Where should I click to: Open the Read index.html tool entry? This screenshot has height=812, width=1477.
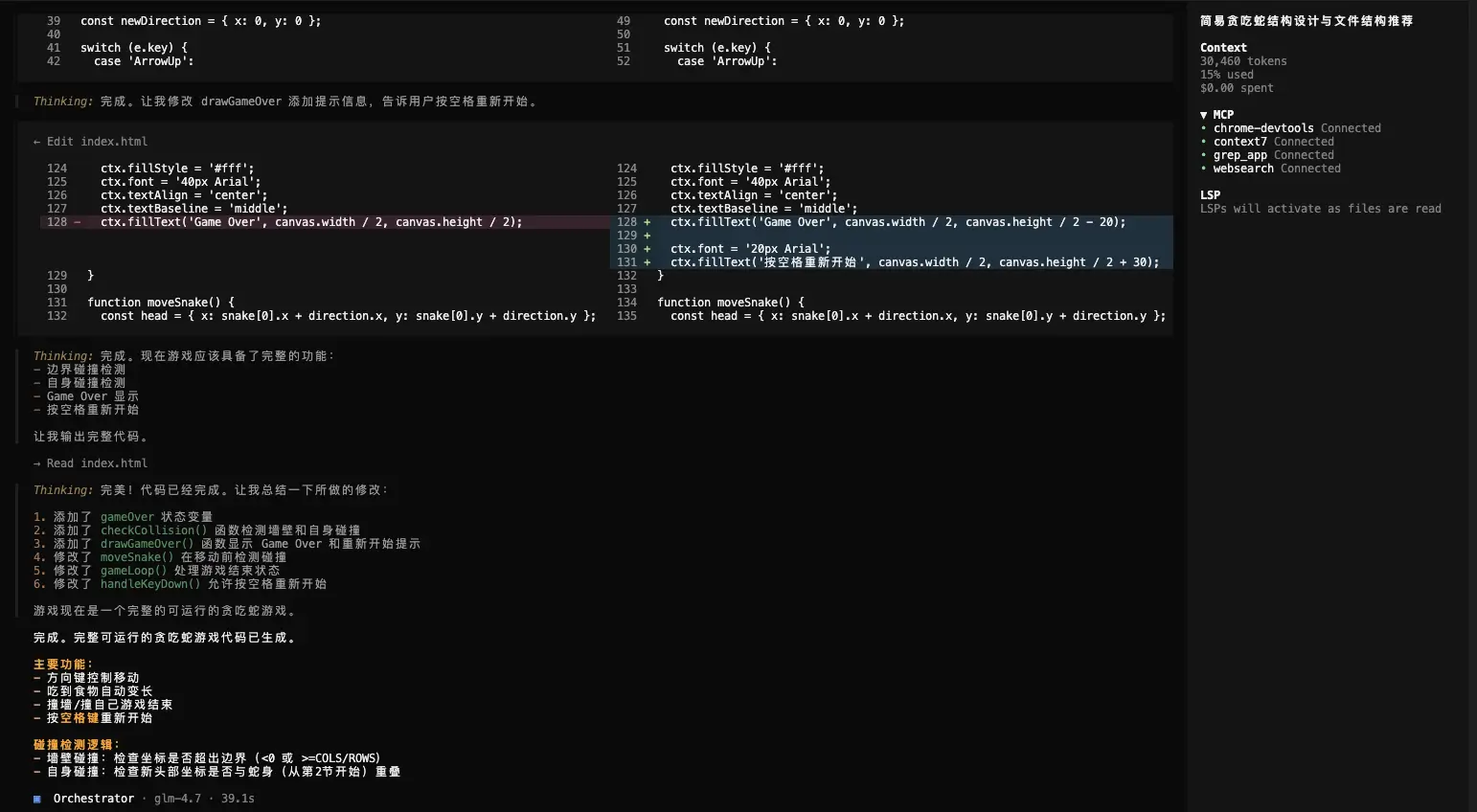click(97, 463)
